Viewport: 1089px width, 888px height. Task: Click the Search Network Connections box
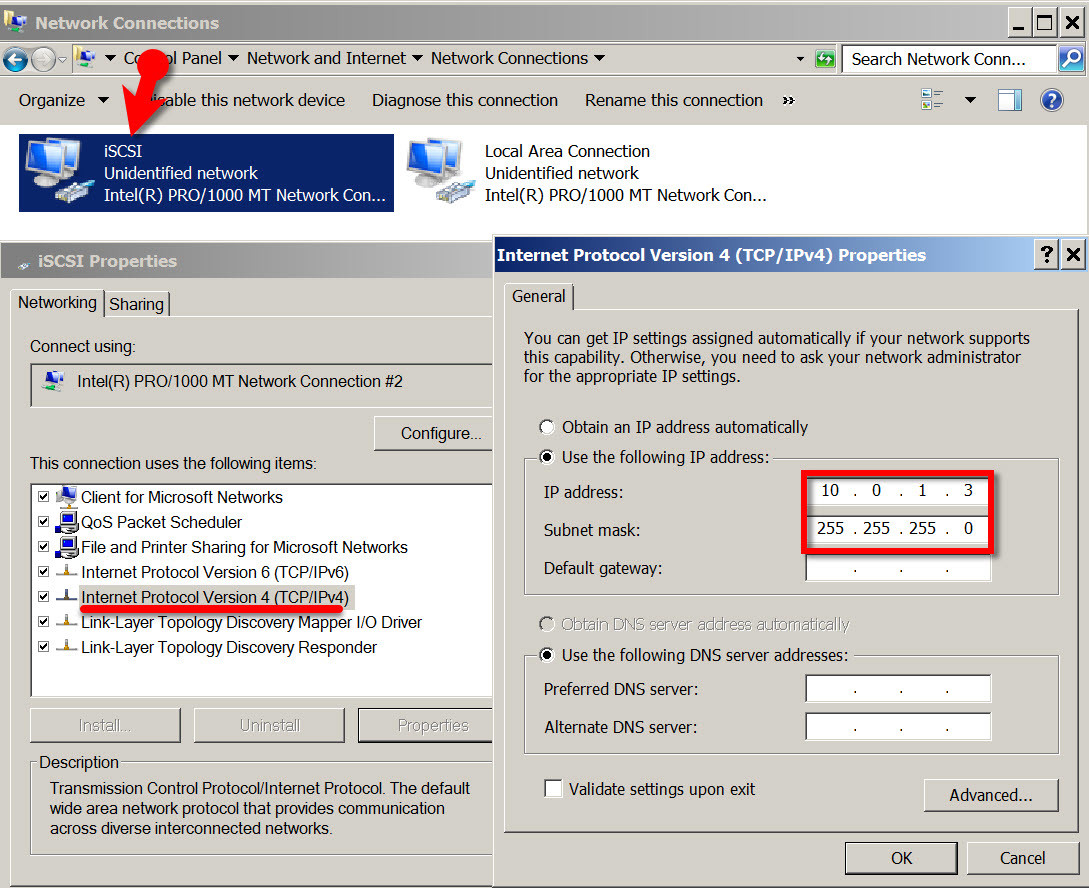[x=949, y=59]
